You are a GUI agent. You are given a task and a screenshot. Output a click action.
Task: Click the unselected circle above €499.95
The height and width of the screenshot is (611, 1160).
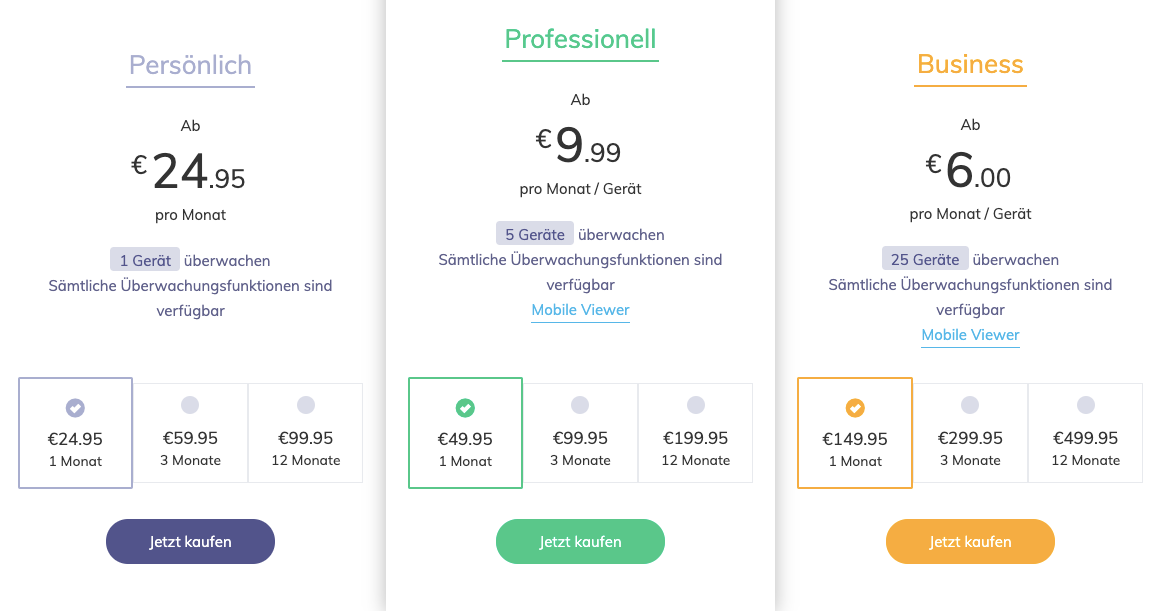(x=1085, y=406)
